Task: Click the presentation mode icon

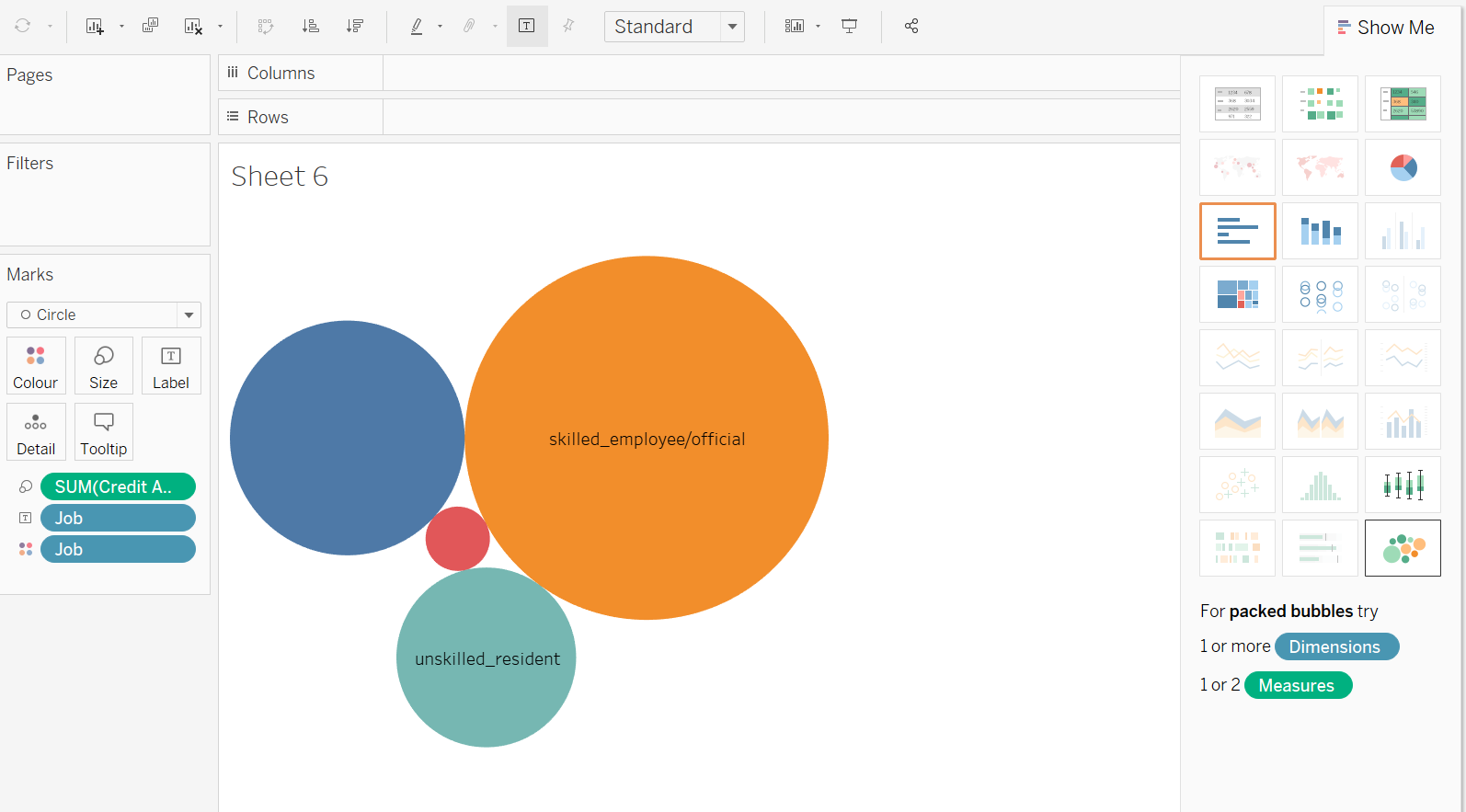Action: pos(850,26)
